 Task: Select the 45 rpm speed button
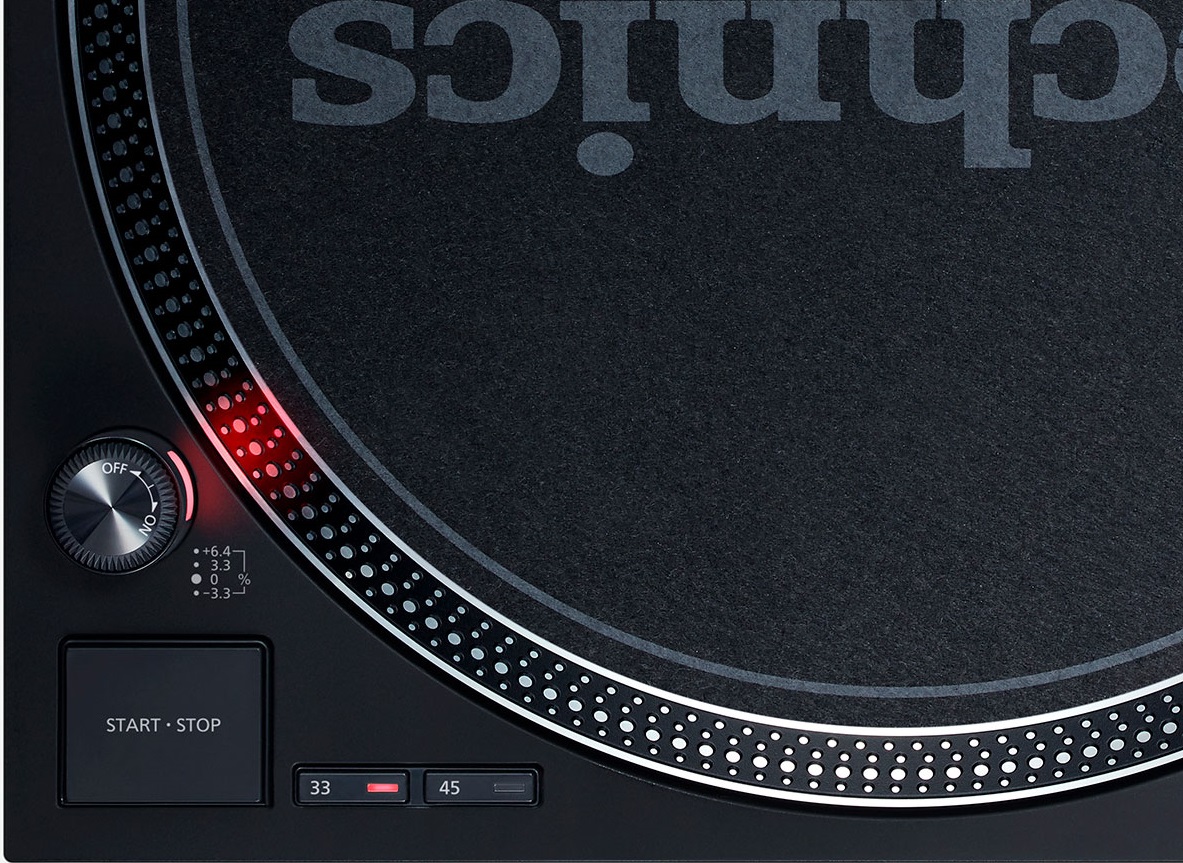(x=480, y=787)
